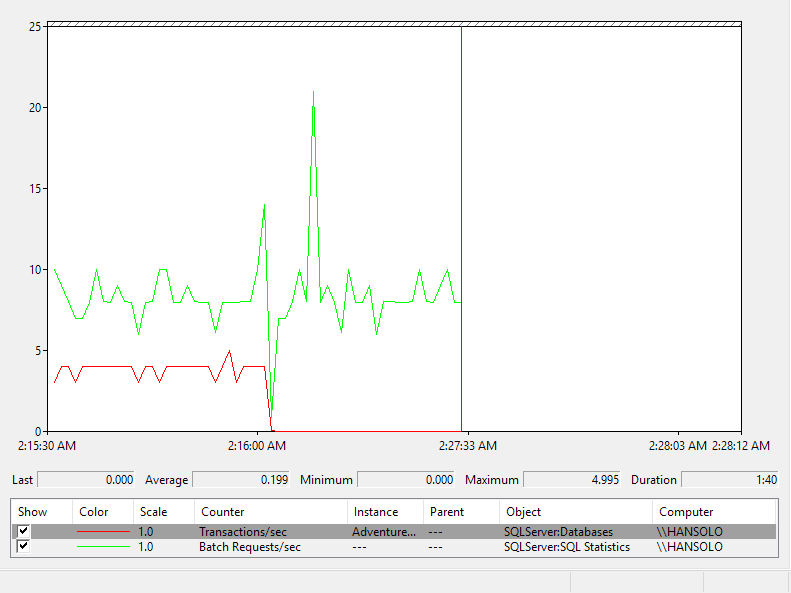This screenshot has height=593, width=791.
Task: Select the Batch Requests/sec counter row
Action: coord(394,547)
